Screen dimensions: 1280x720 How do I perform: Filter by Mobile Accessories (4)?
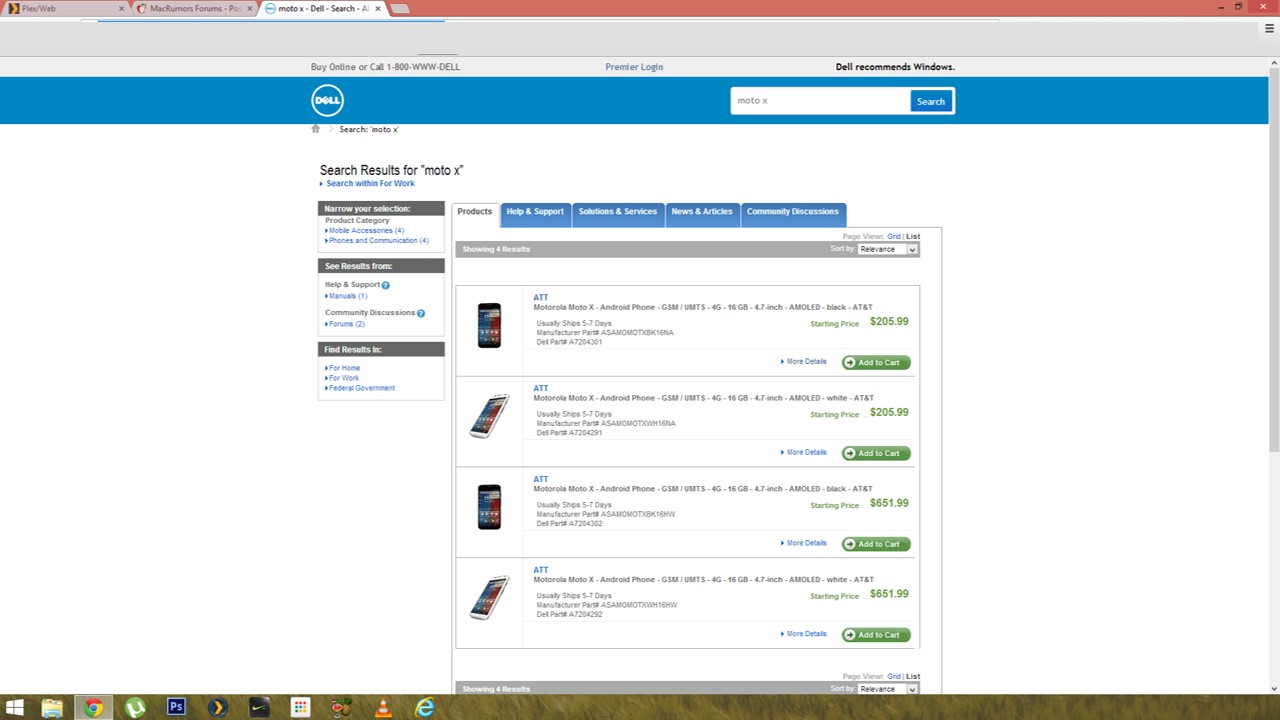pyautogui.click(x=366, y=231)
